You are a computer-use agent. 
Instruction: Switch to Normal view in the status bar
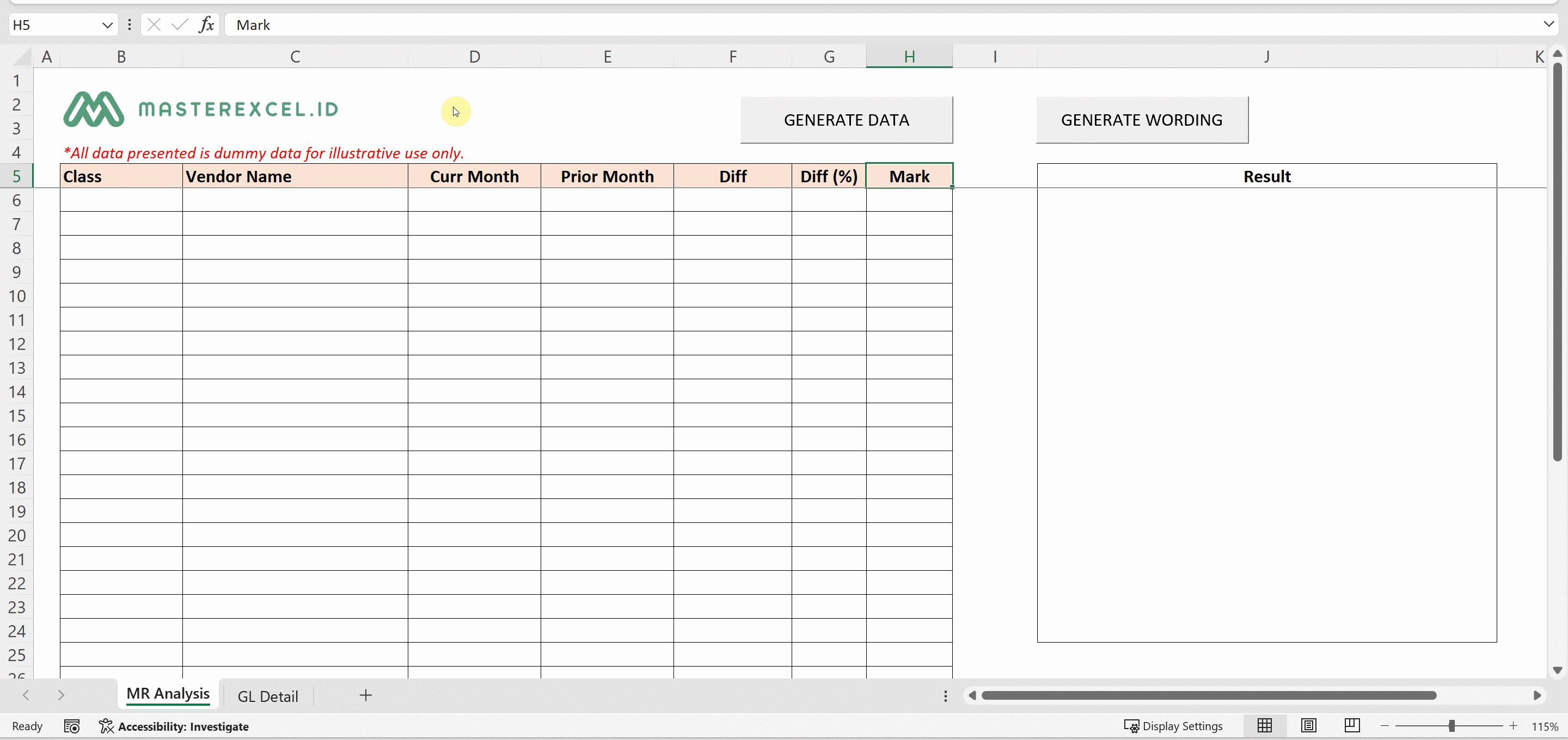1264,725
